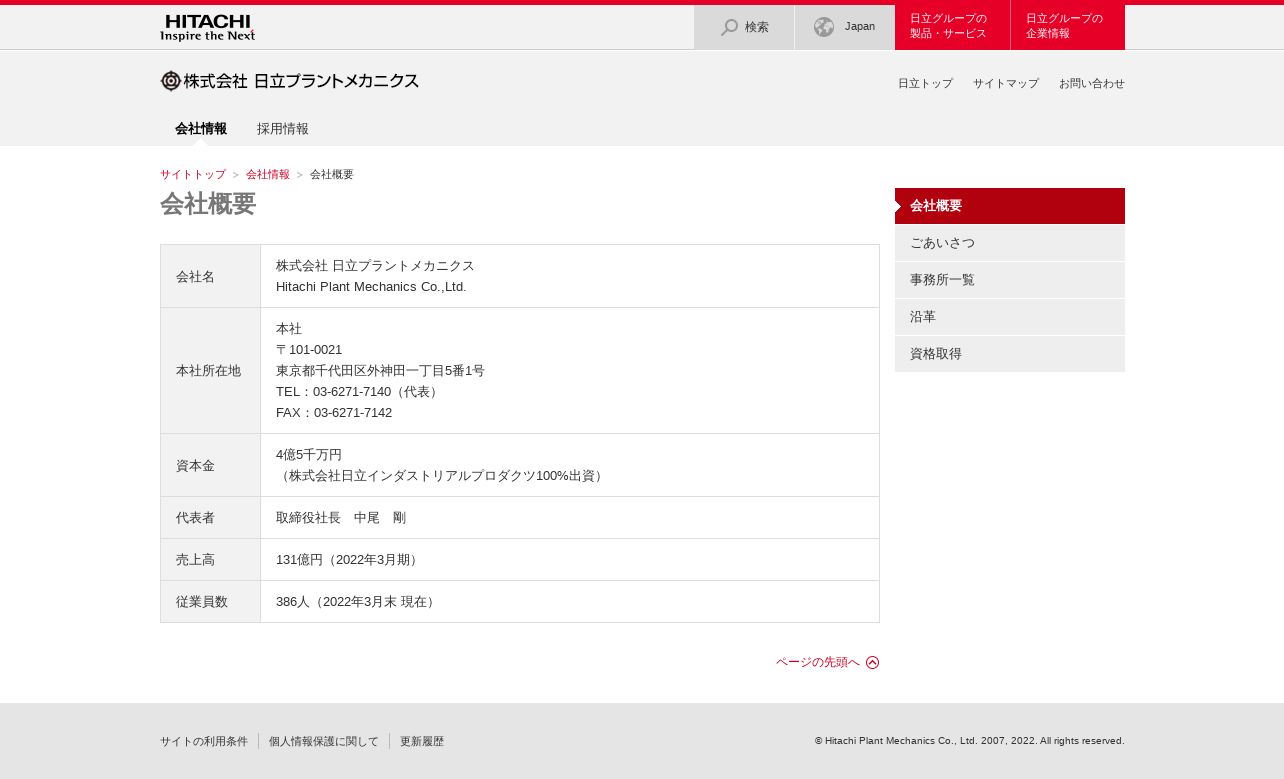1284x779 pixels.
Task: Click 取締役社長 中尾 剛 text
Action: 341,518
